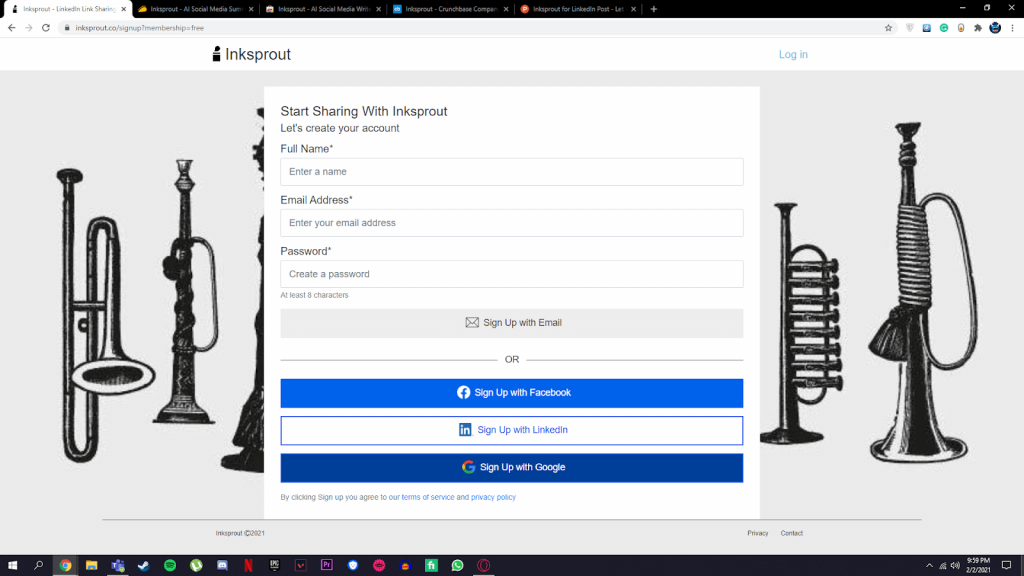Screen dimensions: 1024x576
Task: Switch to Inksprout AI Social Media Writer tab
Action: point(323,9)
